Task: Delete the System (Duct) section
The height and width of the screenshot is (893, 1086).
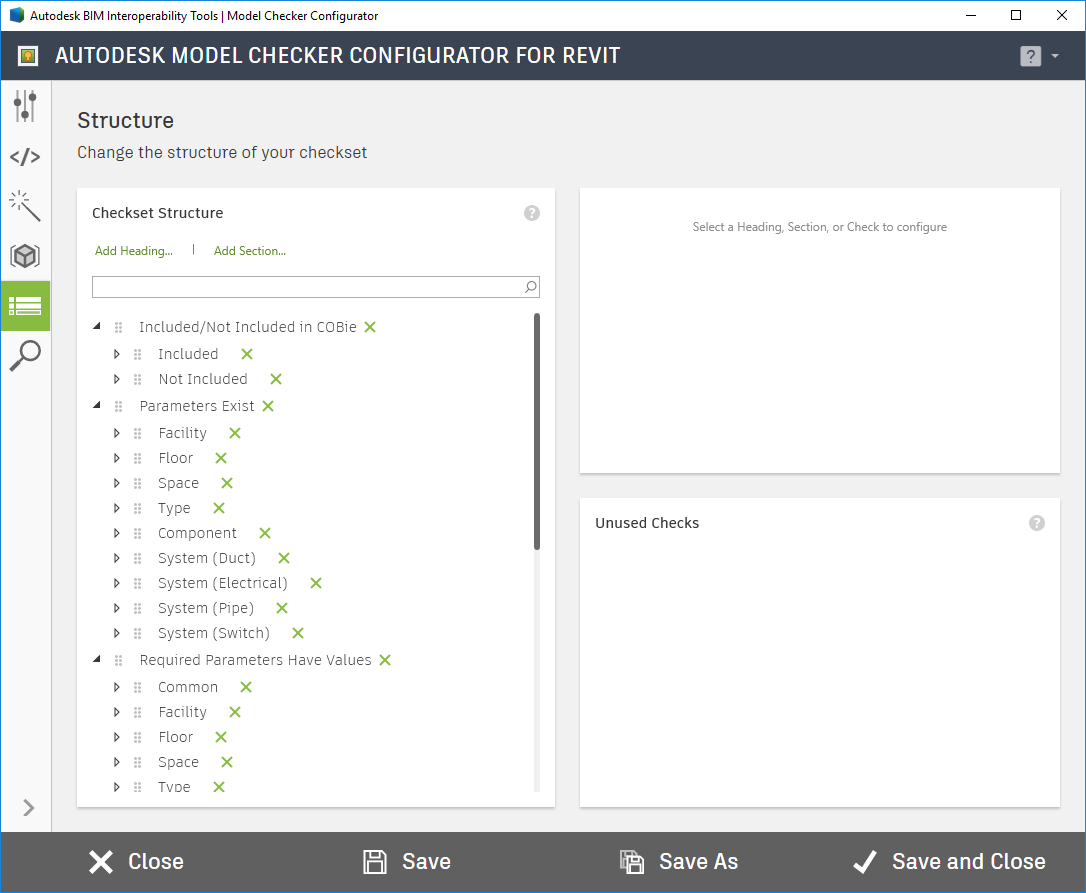Action: [x=284, y=558]
